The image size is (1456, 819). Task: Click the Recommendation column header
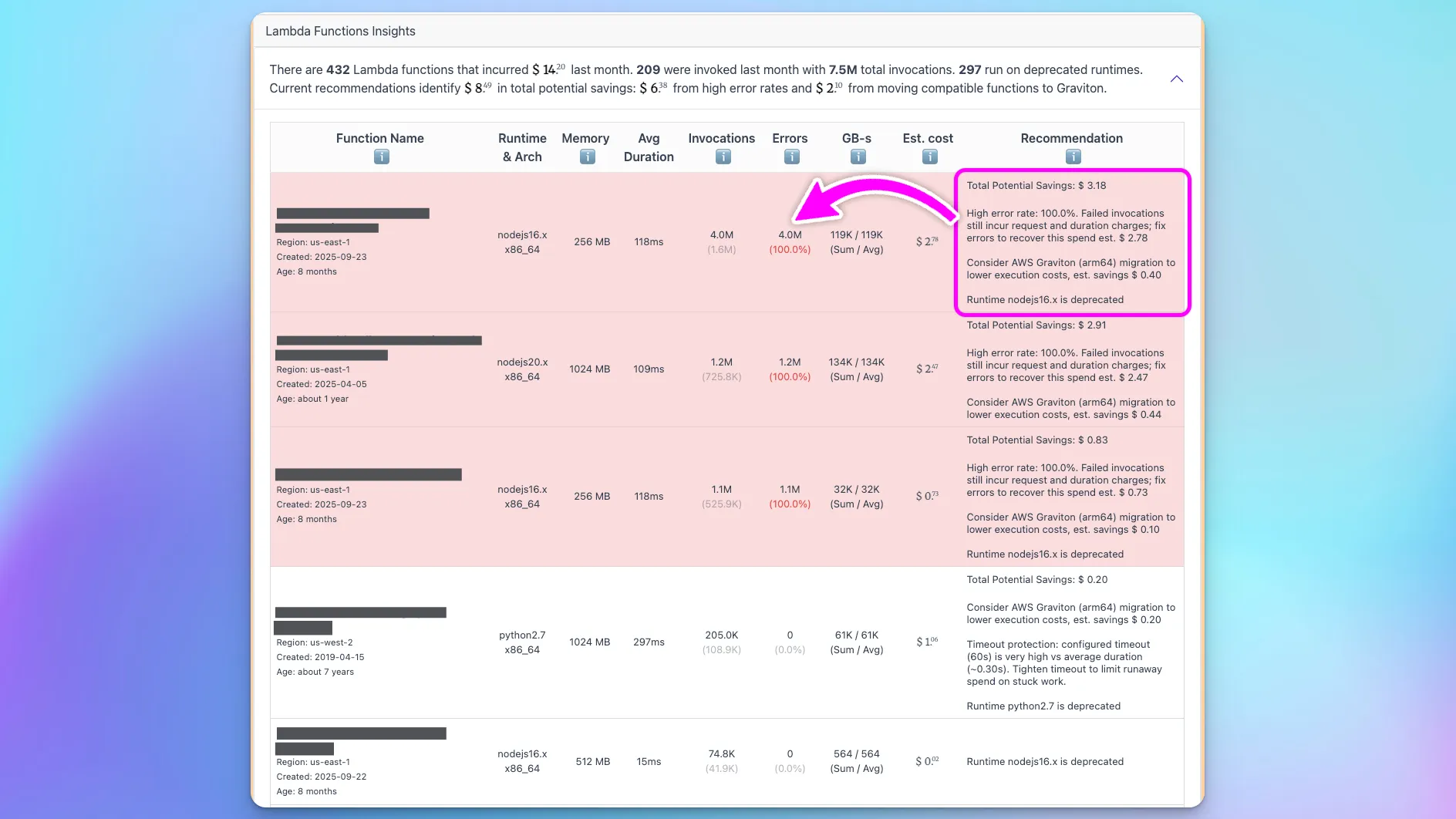tap(1071, 138)
